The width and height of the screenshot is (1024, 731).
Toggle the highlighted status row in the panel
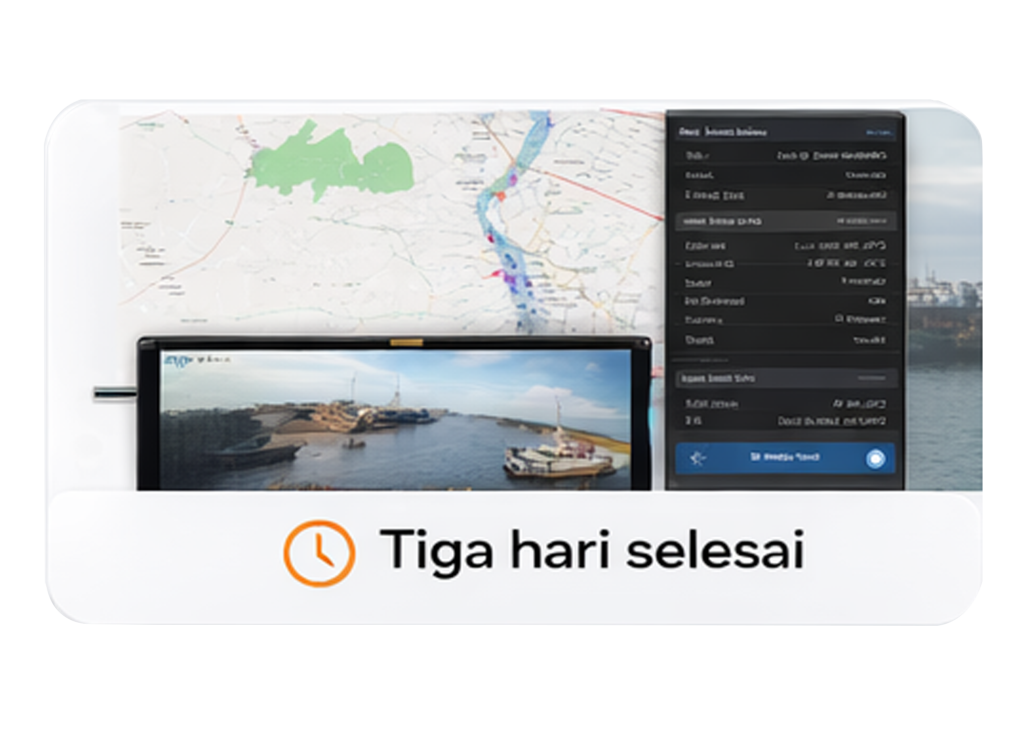[785, 218]
